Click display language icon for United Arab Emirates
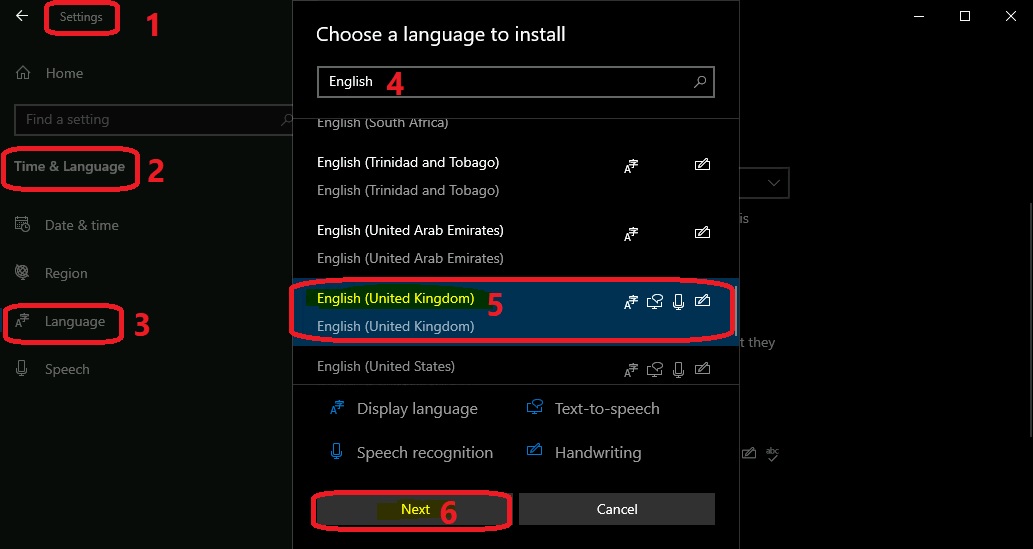 pyautogui.click(x=631, y=234)
